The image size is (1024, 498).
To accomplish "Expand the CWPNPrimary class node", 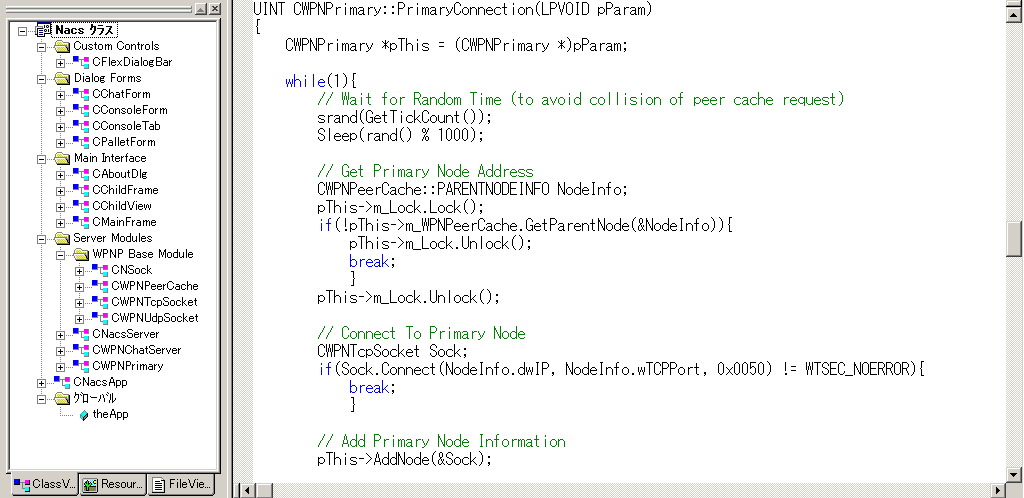I will click(60, 366).
